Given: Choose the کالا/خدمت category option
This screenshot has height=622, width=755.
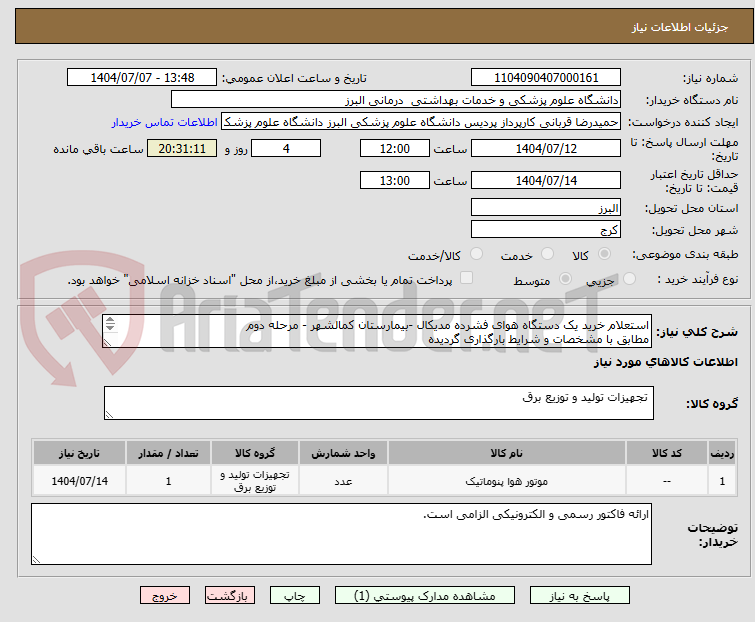Looking at the screenshot, I should coord(477,255).
